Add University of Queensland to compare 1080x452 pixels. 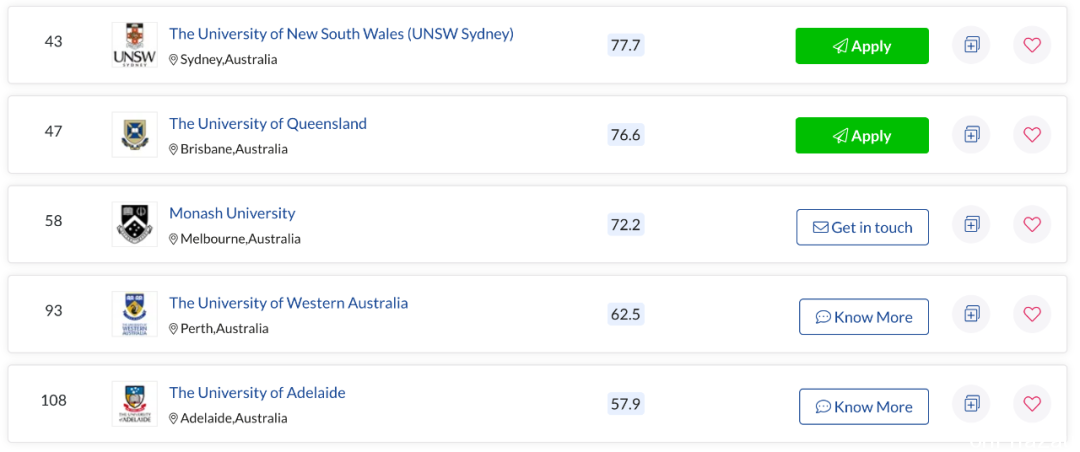[x=971, y=135]
